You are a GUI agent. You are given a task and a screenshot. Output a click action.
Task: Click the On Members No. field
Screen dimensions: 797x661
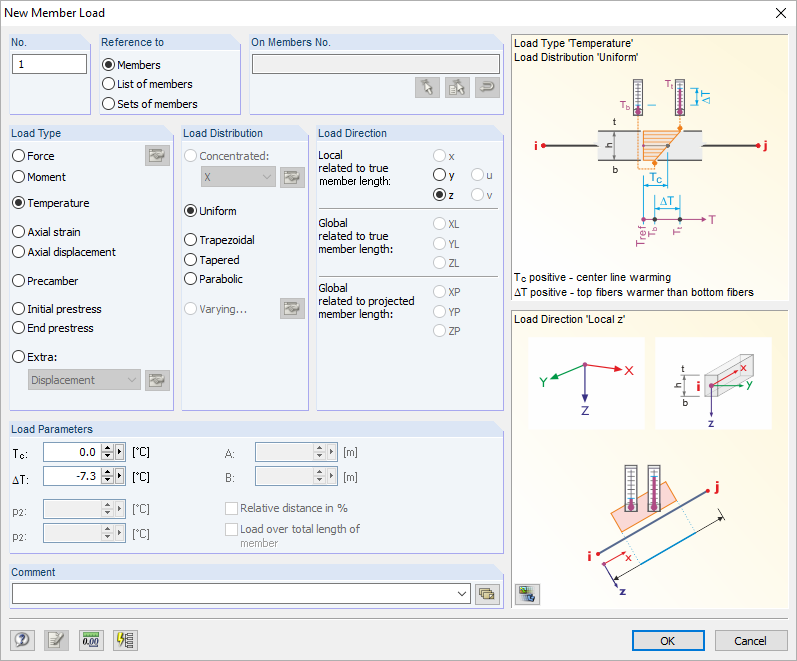(376, 64)
